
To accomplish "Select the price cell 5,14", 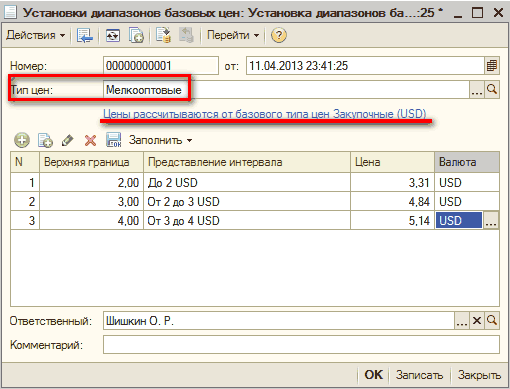I will (x=392, y=220).
